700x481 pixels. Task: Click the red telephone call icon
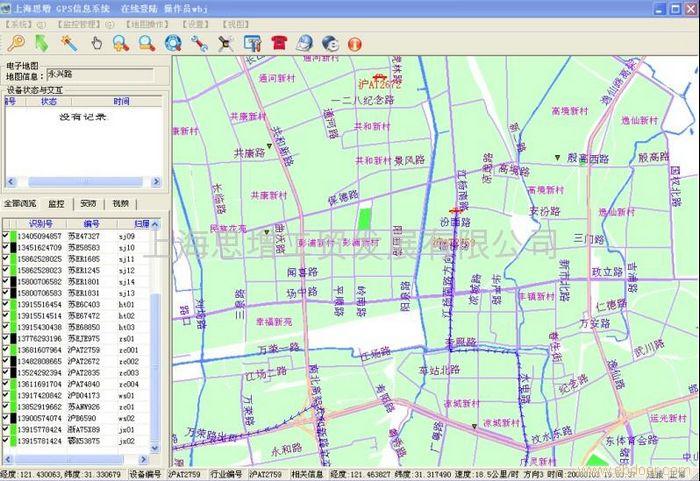[279, 43]
